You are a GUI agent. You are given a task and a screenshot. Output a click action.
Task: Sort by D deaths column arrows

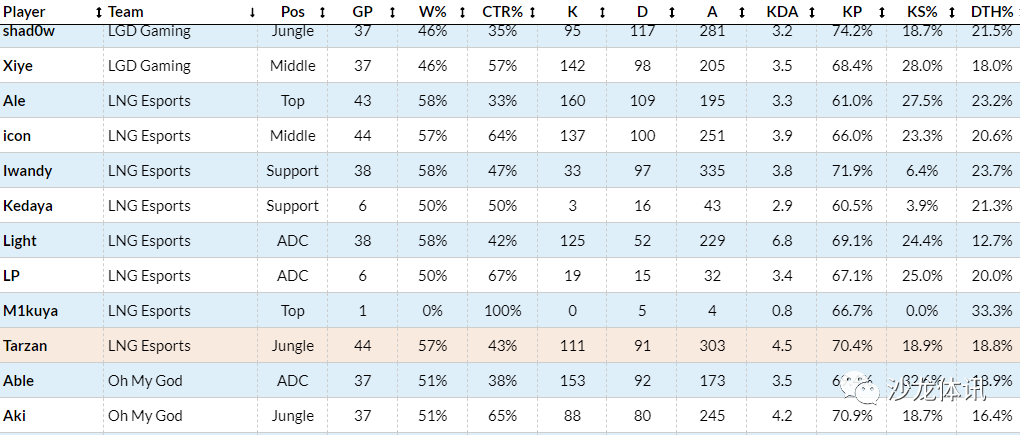pos(672,12)
